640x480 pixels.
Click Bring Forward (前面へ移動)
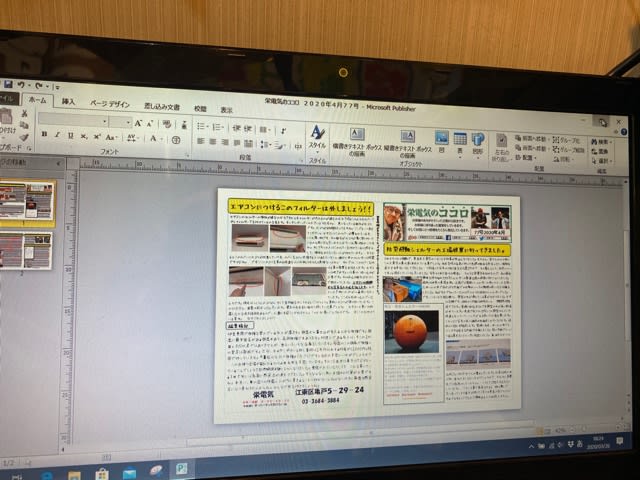point(531,138)
